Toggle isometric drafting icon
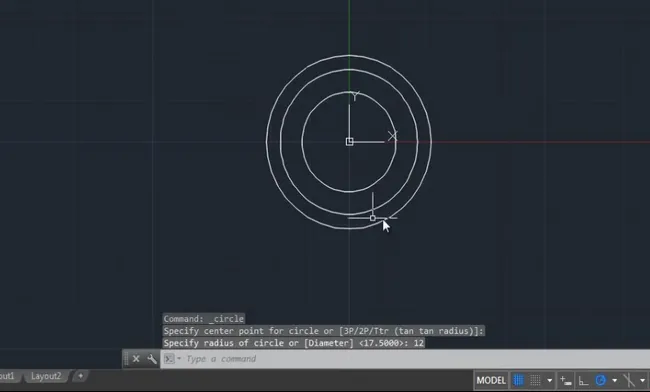The width and height of the screenshot is (650, 392). click(629, 380)
